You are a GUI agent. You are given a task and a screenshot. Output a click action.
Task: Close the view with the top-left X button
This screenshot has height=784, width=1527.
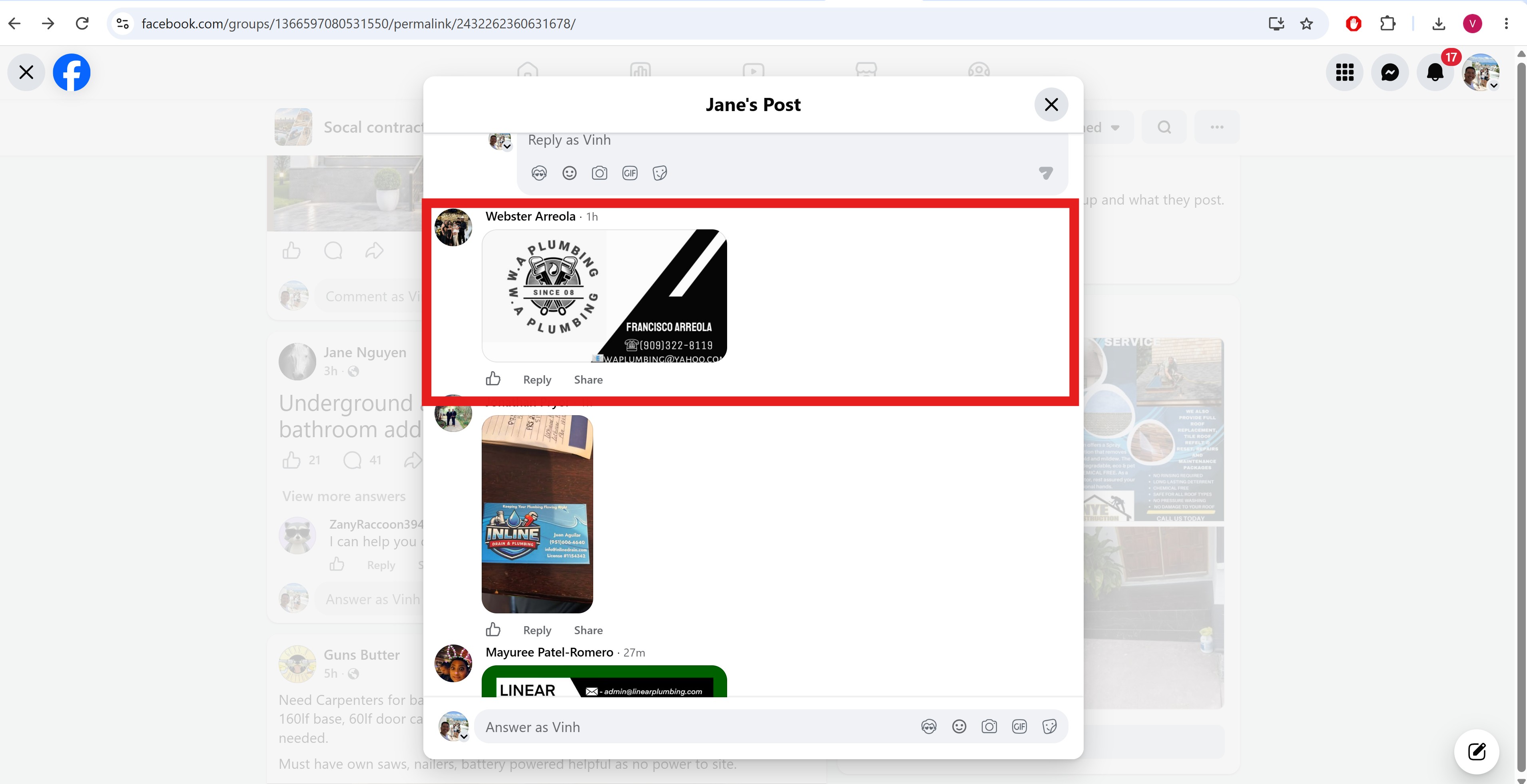pos(26,72)
